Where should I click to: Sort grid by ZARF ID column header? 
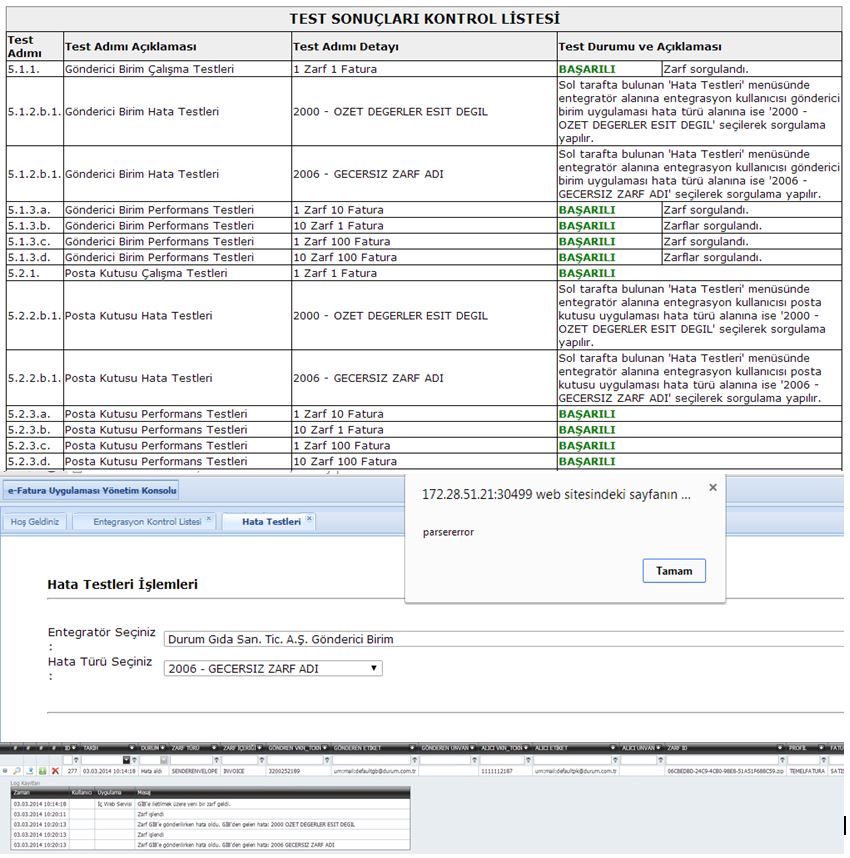(680, 747)
